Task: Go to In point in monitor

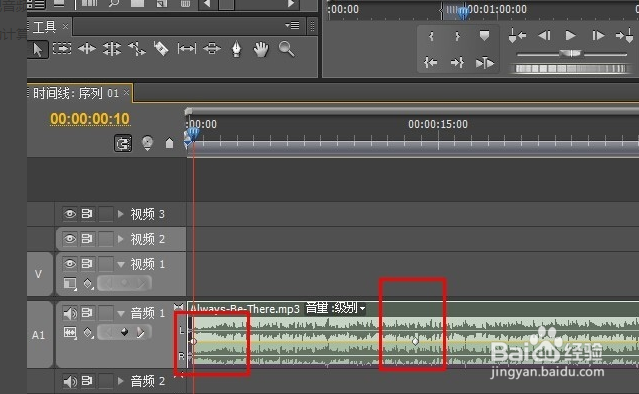Action: coord(431,62)
